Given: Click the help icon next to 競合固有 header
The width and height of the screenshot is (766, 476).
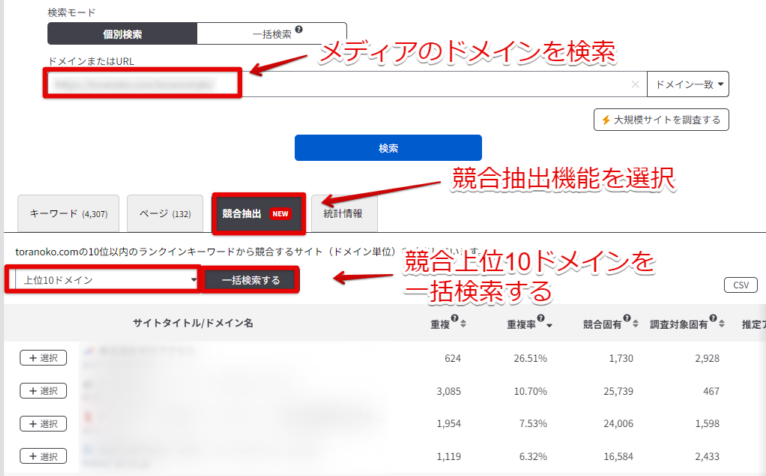Looking at the screenshot, I should click(629, 320).
